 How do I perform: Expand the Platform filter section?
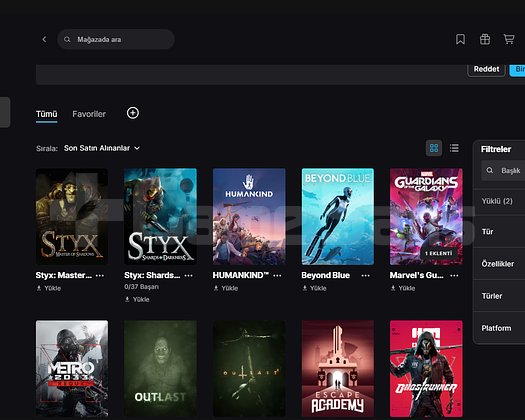500,328
